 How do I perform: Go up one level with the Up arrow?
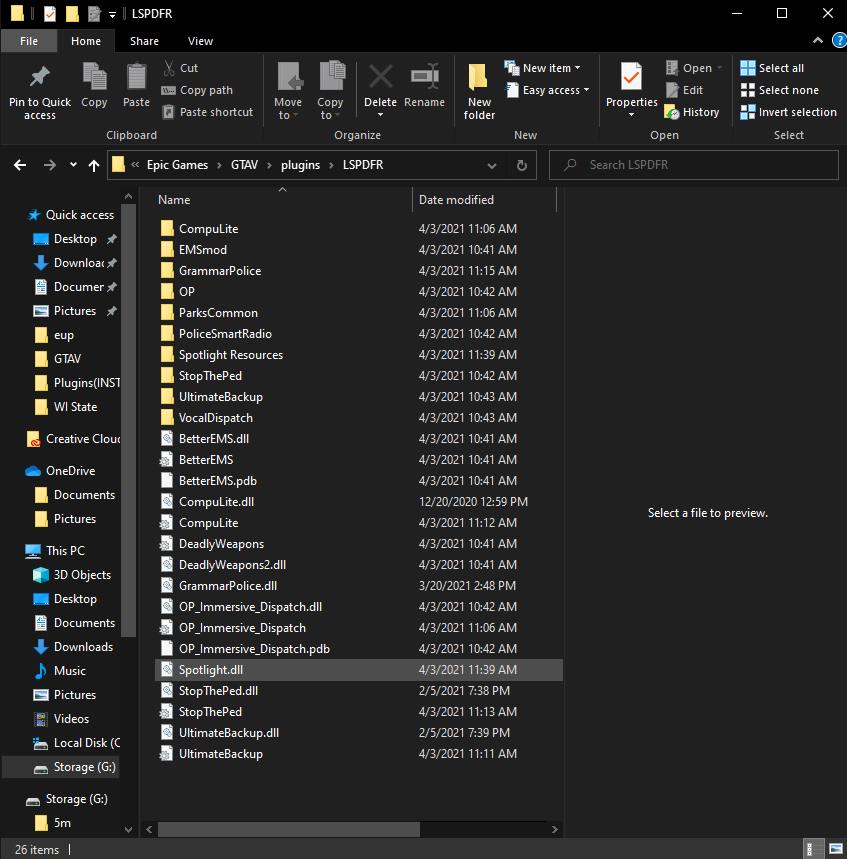pyautogui.click(x=94, y=165)
